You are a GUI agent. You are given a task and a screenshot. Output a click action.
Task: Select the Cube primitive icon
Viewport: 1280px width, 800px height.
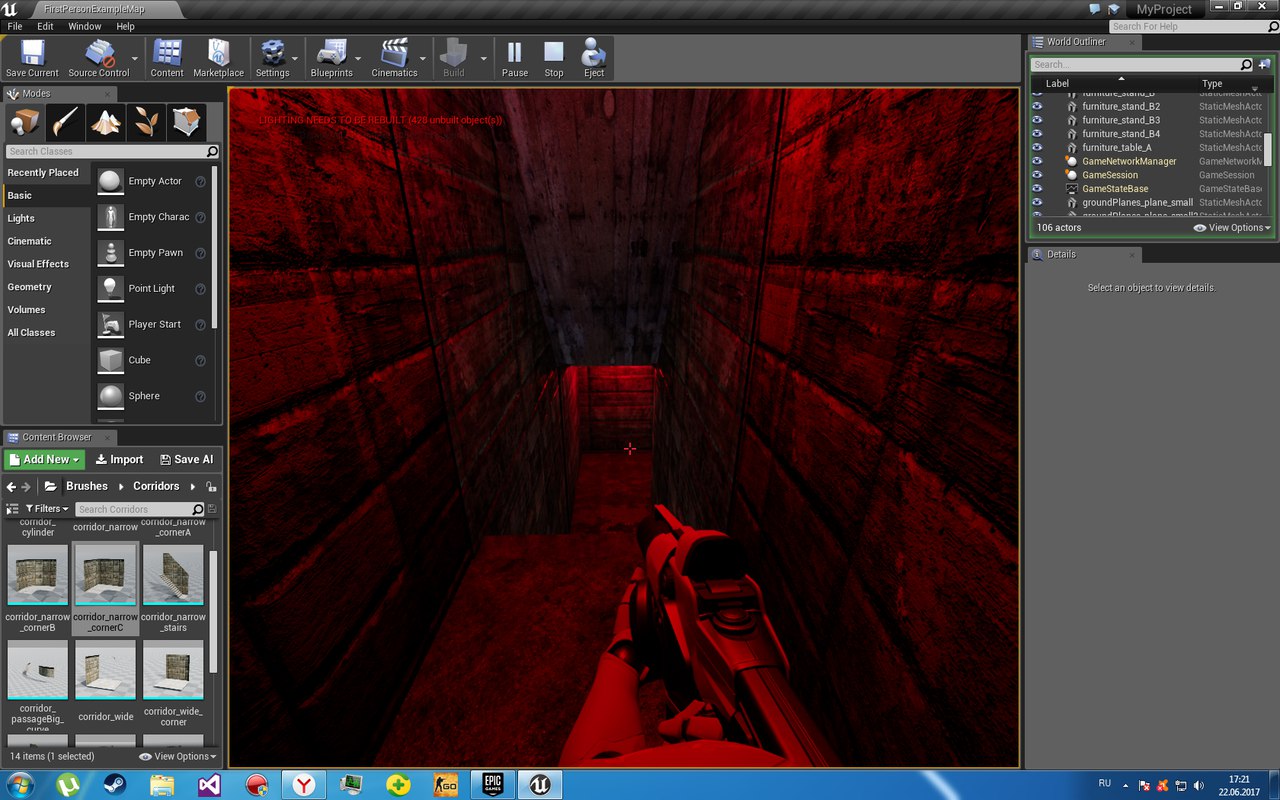[110, 360]
